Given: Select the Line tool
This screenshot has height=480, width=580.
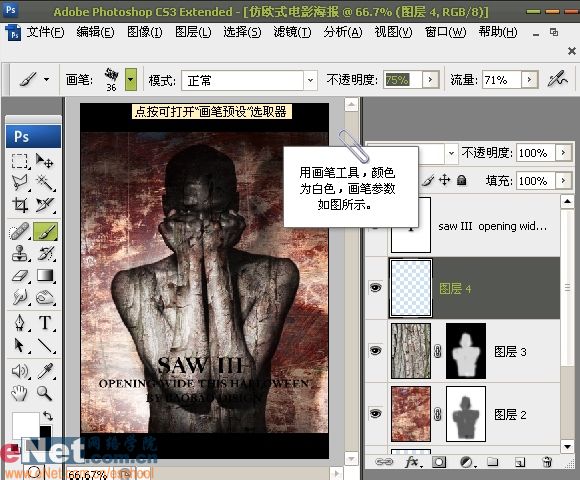Looking at the screenshot, I should point(45,345).
